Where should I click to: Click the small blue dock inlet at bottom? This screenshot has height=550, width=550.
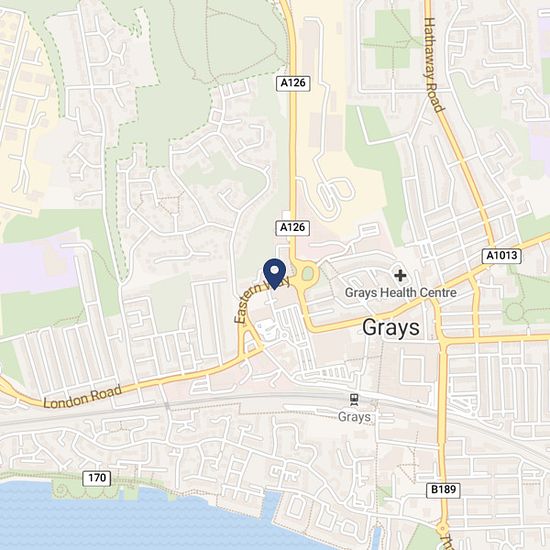pyautogui.click(x=376, y=541)
